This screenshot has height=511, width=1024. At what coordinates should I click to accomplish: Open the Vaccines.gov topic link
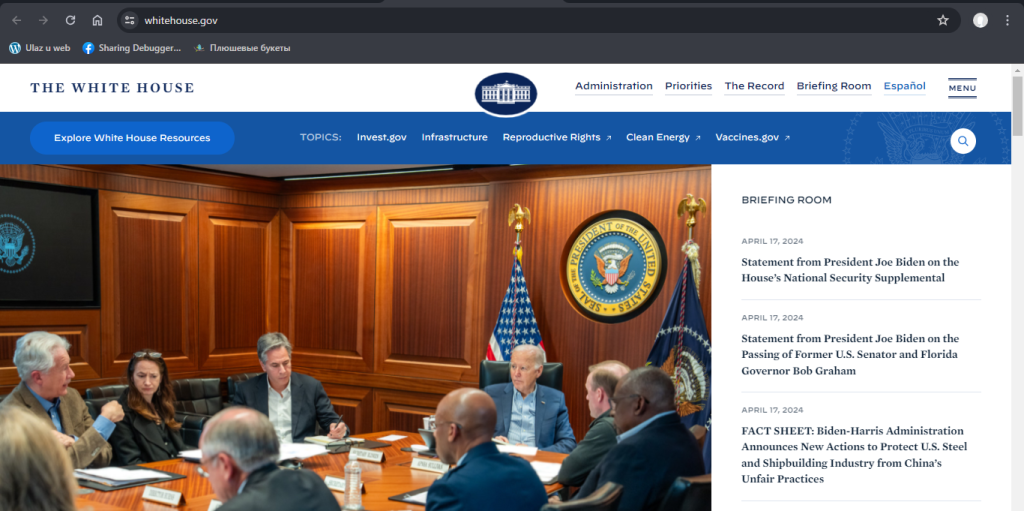(x=751, y=137)
